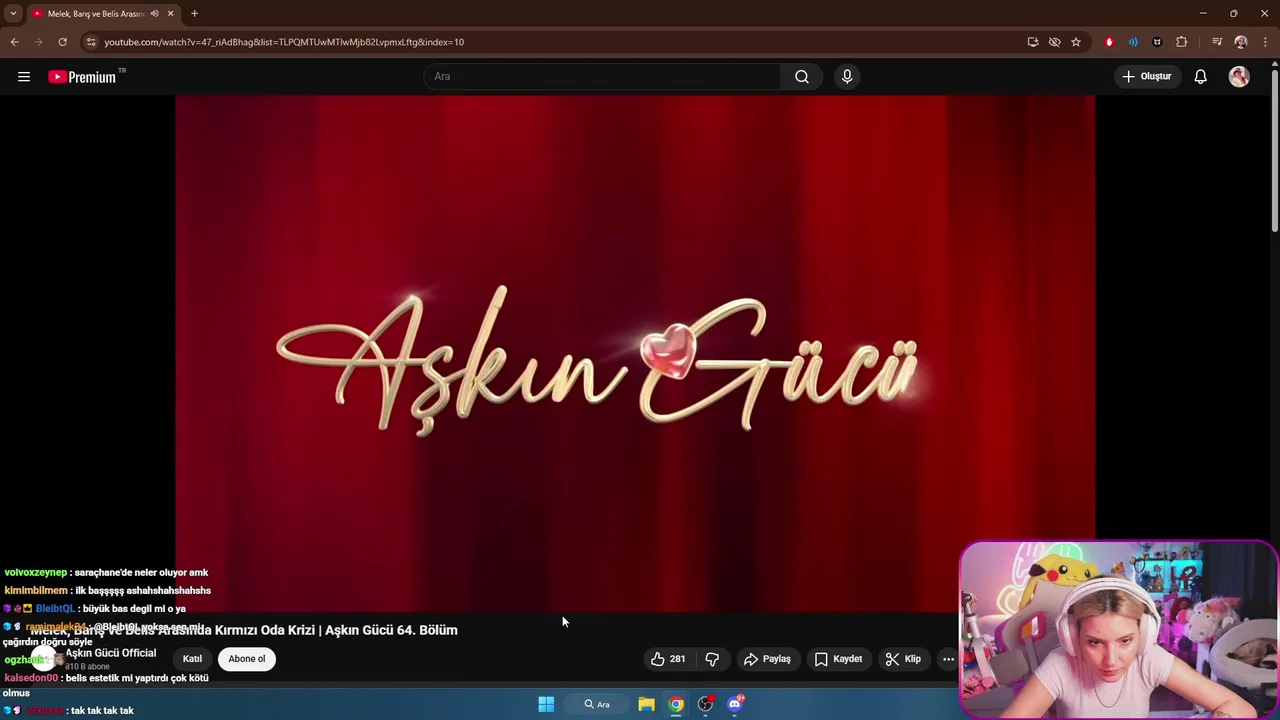Open OBS Studio from taskbar
The height and width of the screenshot is (720, 1280).
tap(706, 704)
